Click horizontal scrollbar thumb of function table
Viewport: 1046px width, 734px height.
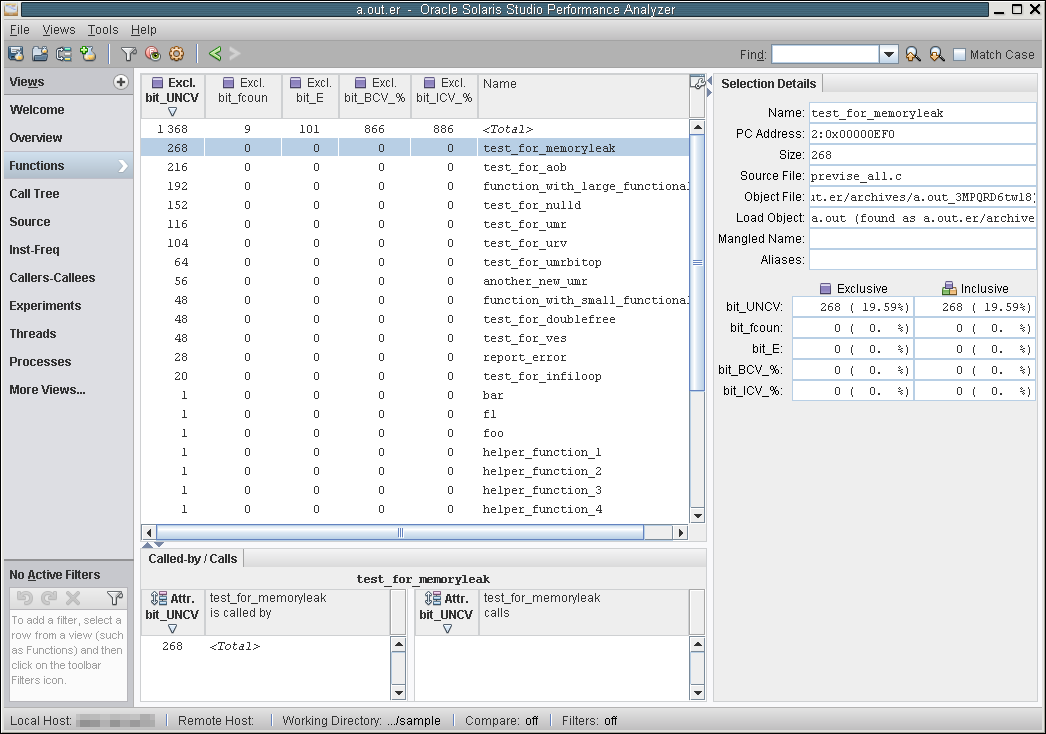coord(400,532)
